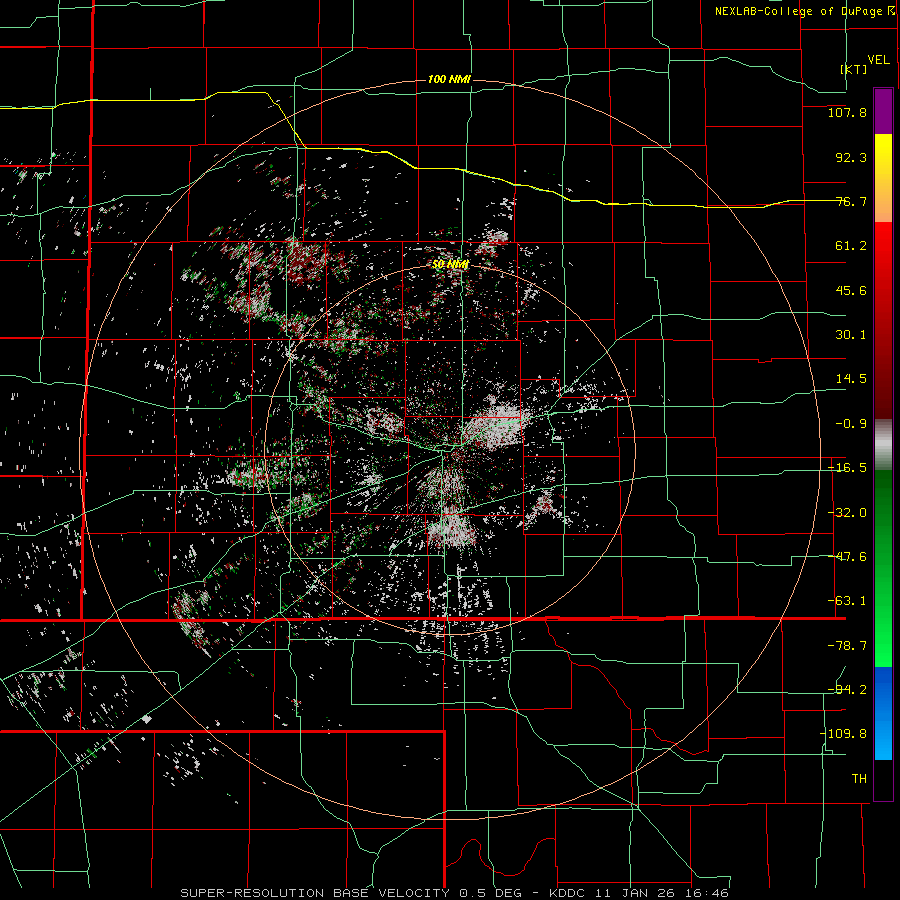This screenshot has height=900, width=900.
Task: Click the -16.5 velocity scale value
Action: coord(847,468)
